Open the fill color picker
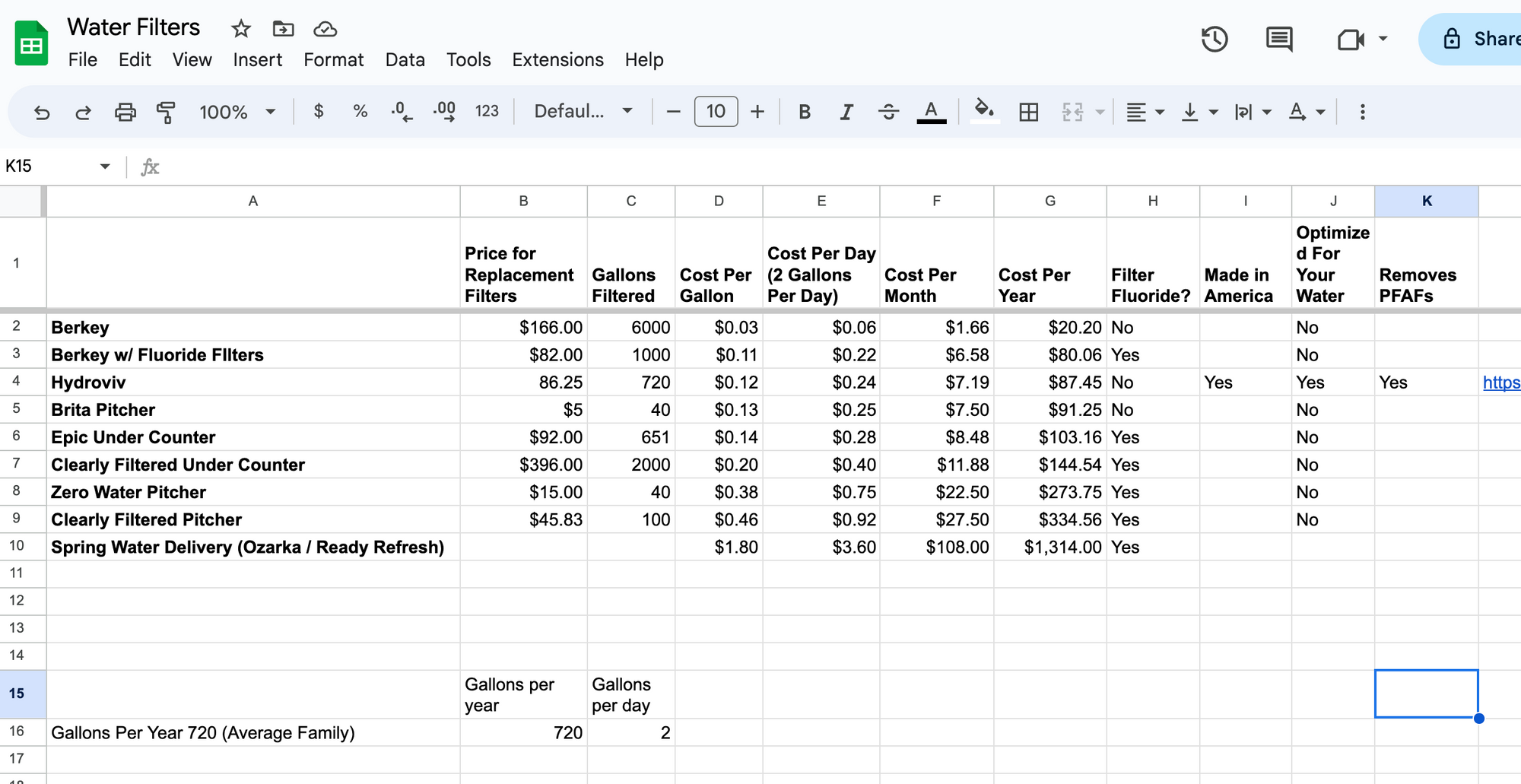1521x784 pixels. [x=984, y=112]
